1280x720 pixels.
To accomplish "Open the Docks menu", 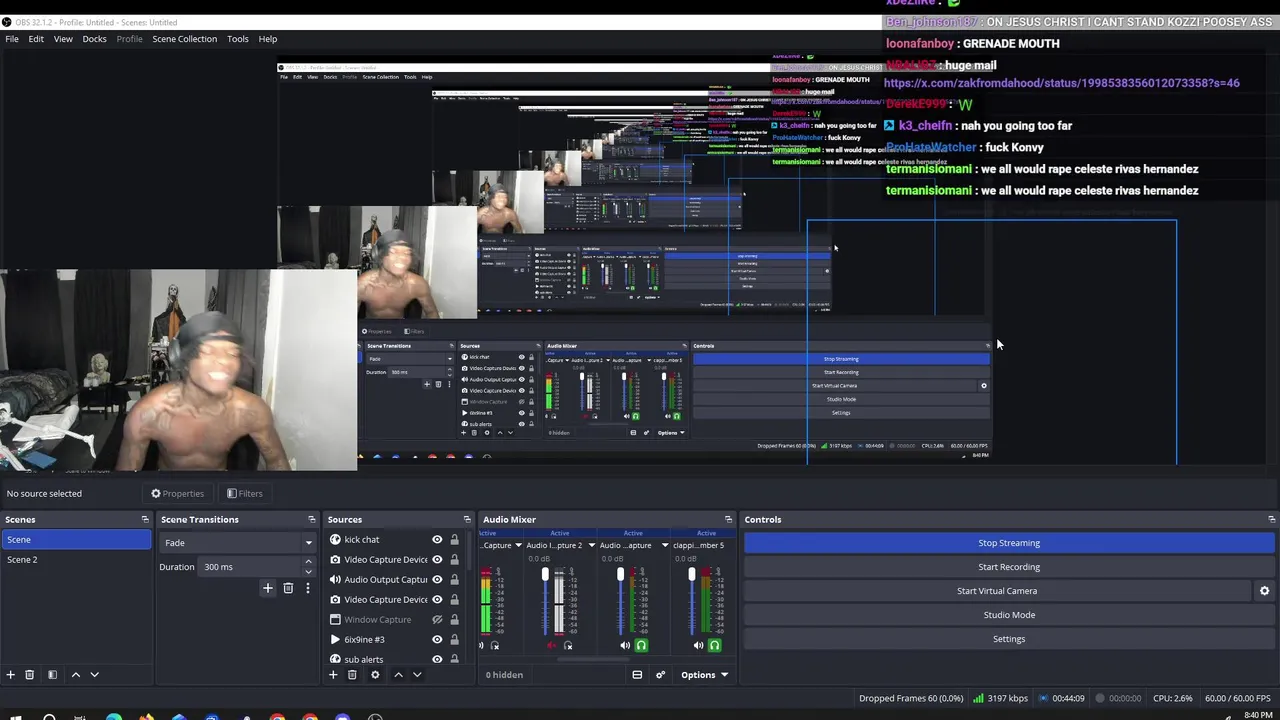I will tap(94, 39).
